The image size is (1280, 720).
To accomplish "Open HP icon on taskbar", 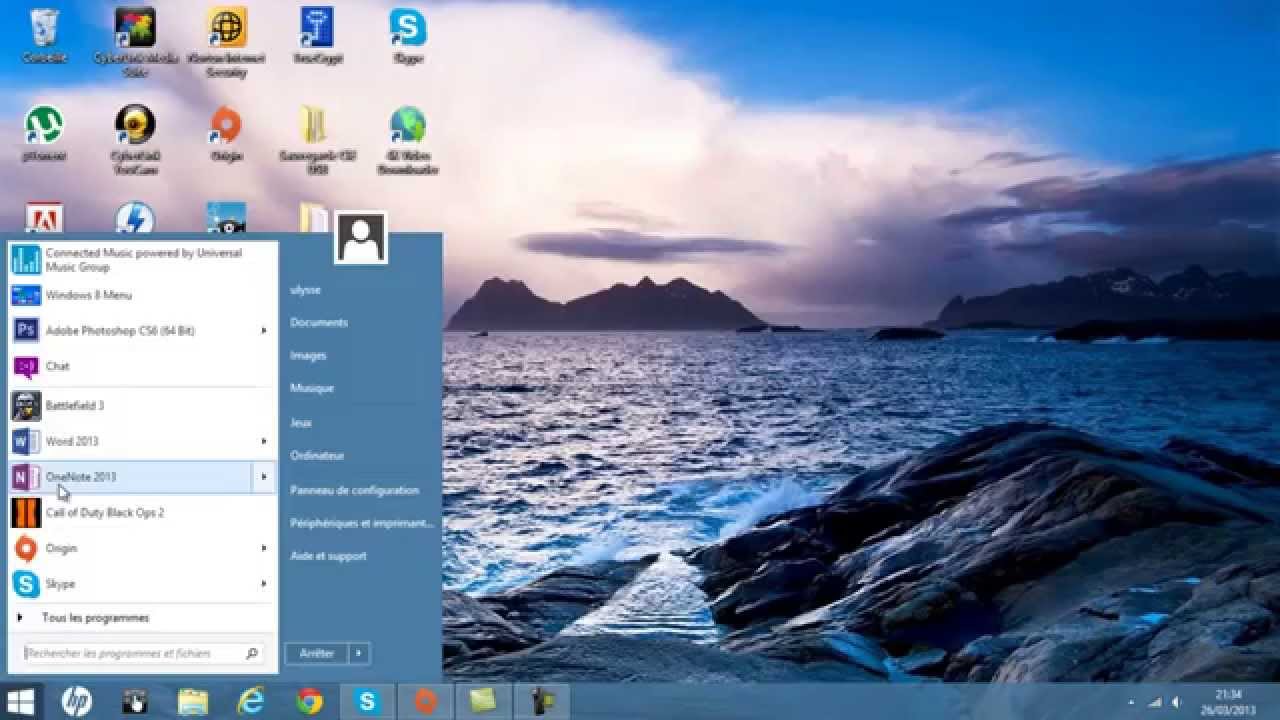I will click(x=76, y=702).
